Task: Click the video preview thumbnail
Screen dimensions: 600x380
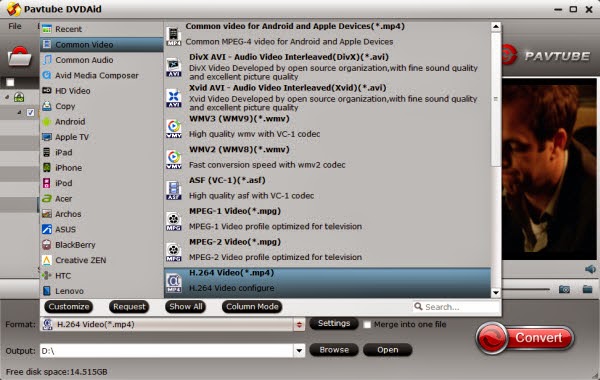Action: 549,169
